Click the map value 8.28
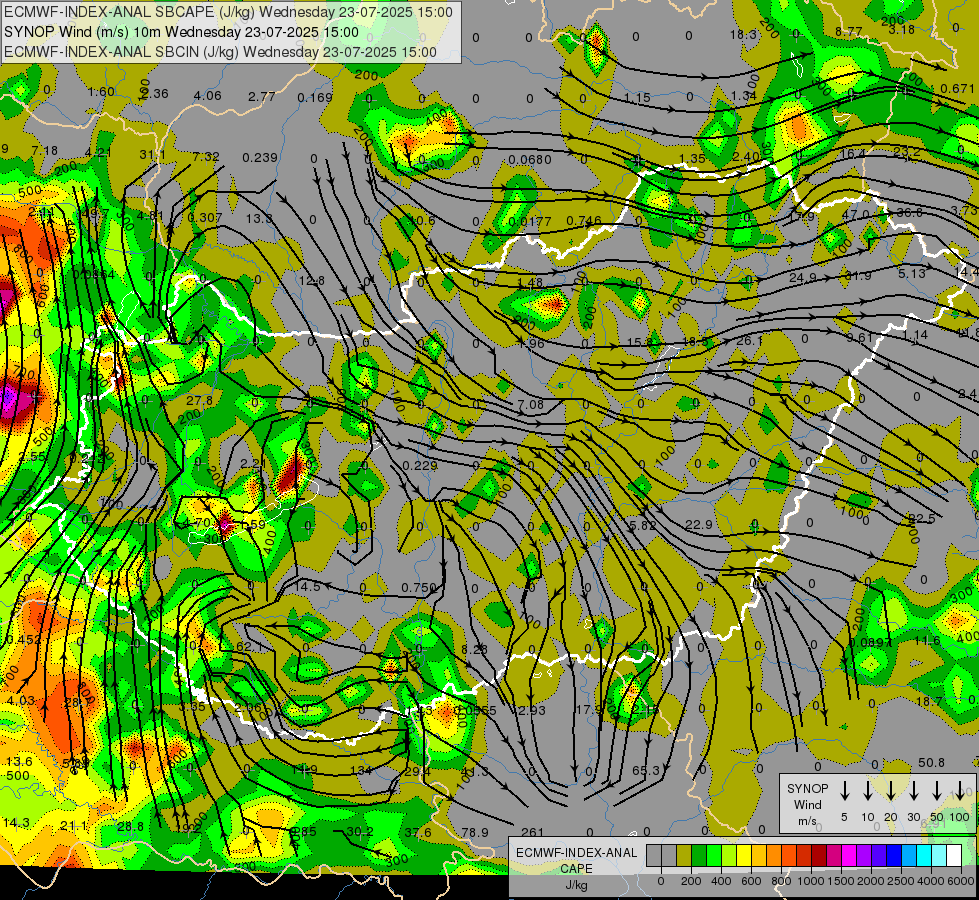The height and width of the screenshot is (900, 979). point(475,650)
